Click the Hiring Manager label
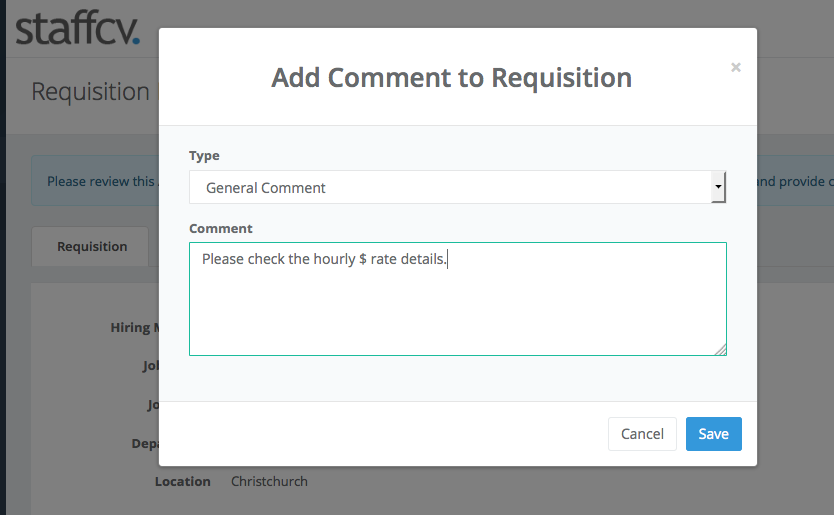 (x=135, y=328)
